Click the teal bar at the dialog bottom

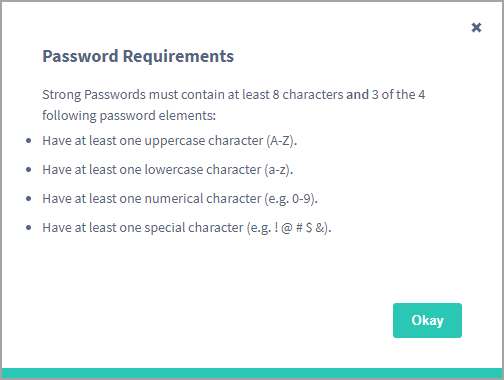[x=252, y=373]
